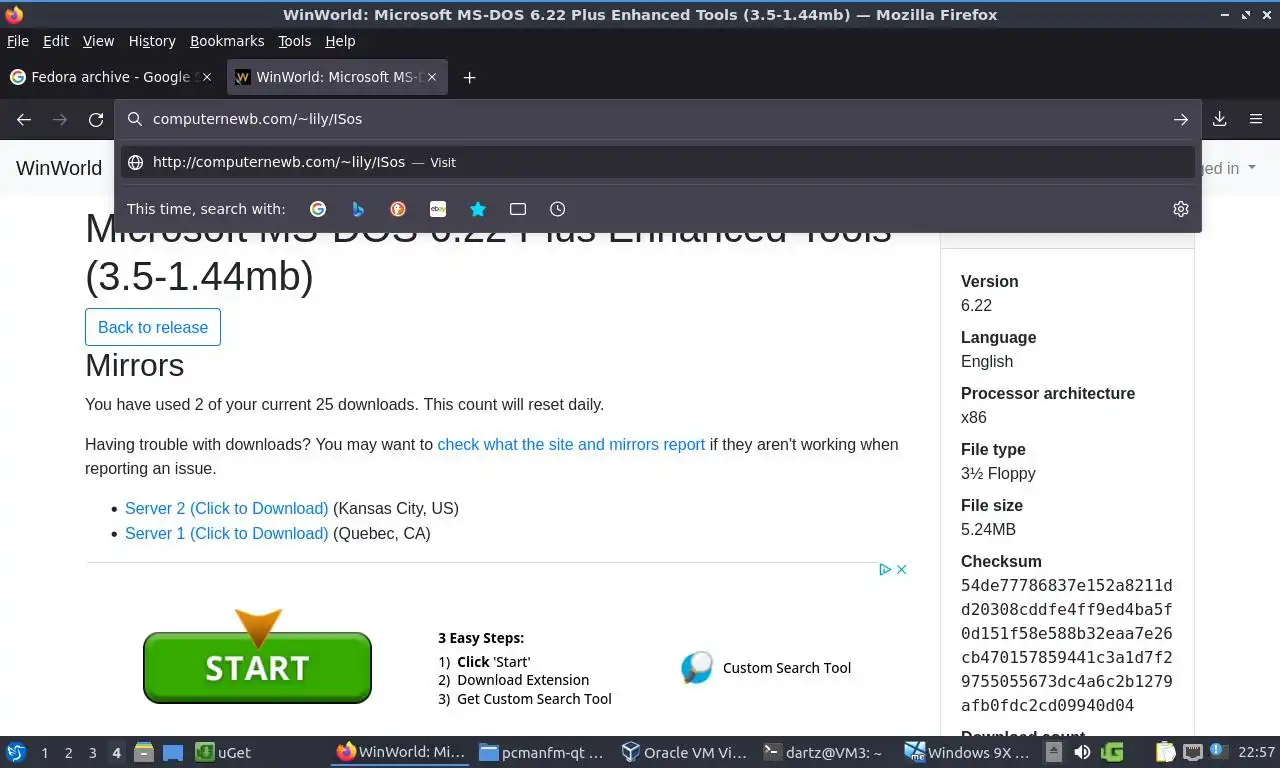Open the Edit menu
This screenshot has width=1280, height=768.
[x=56, y=41]
